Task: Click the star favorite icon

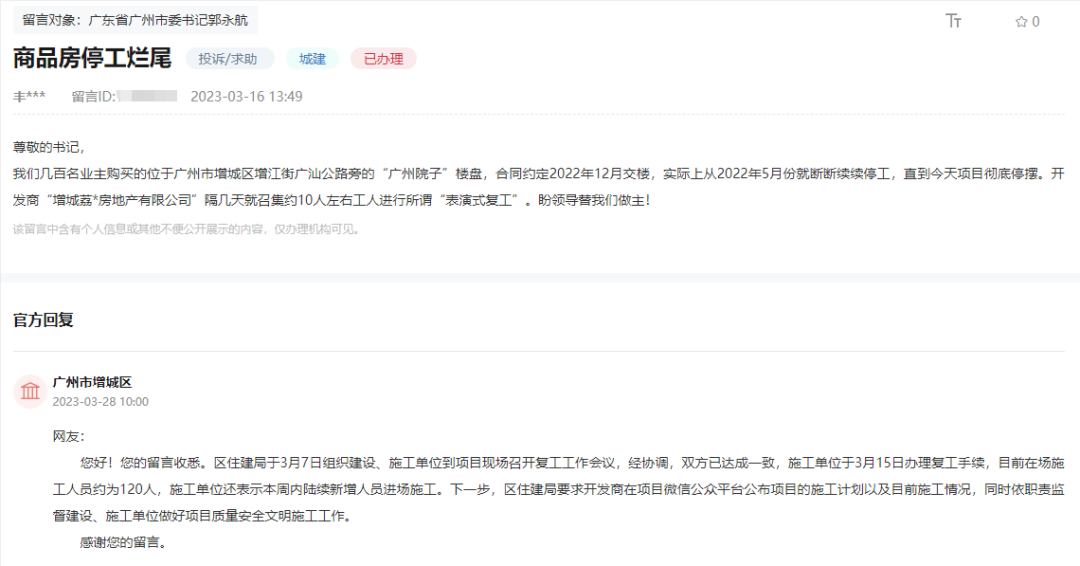Action: 1021,22
